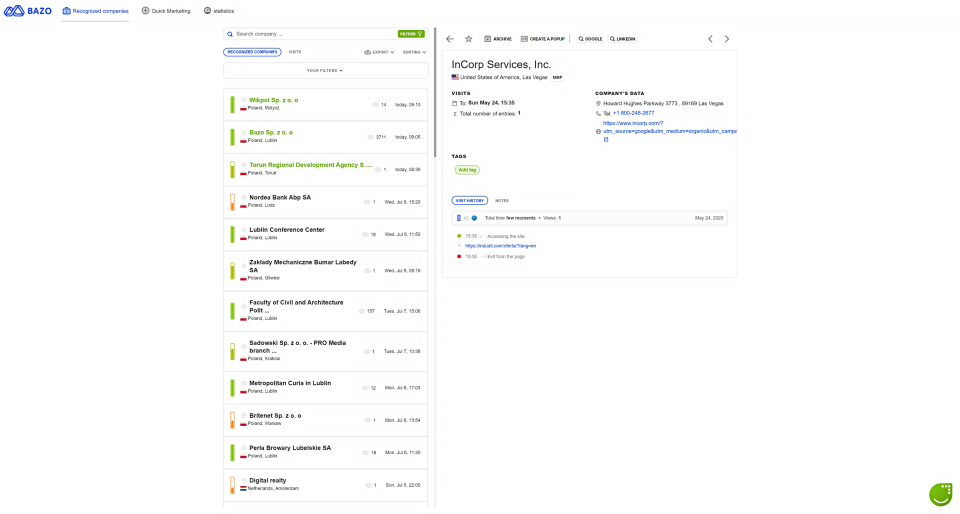Screen dimensions: 960x514
Task: Star the Wikpol Sp. z o. o company
Action: pyautogui.click(x=244, y=100)
